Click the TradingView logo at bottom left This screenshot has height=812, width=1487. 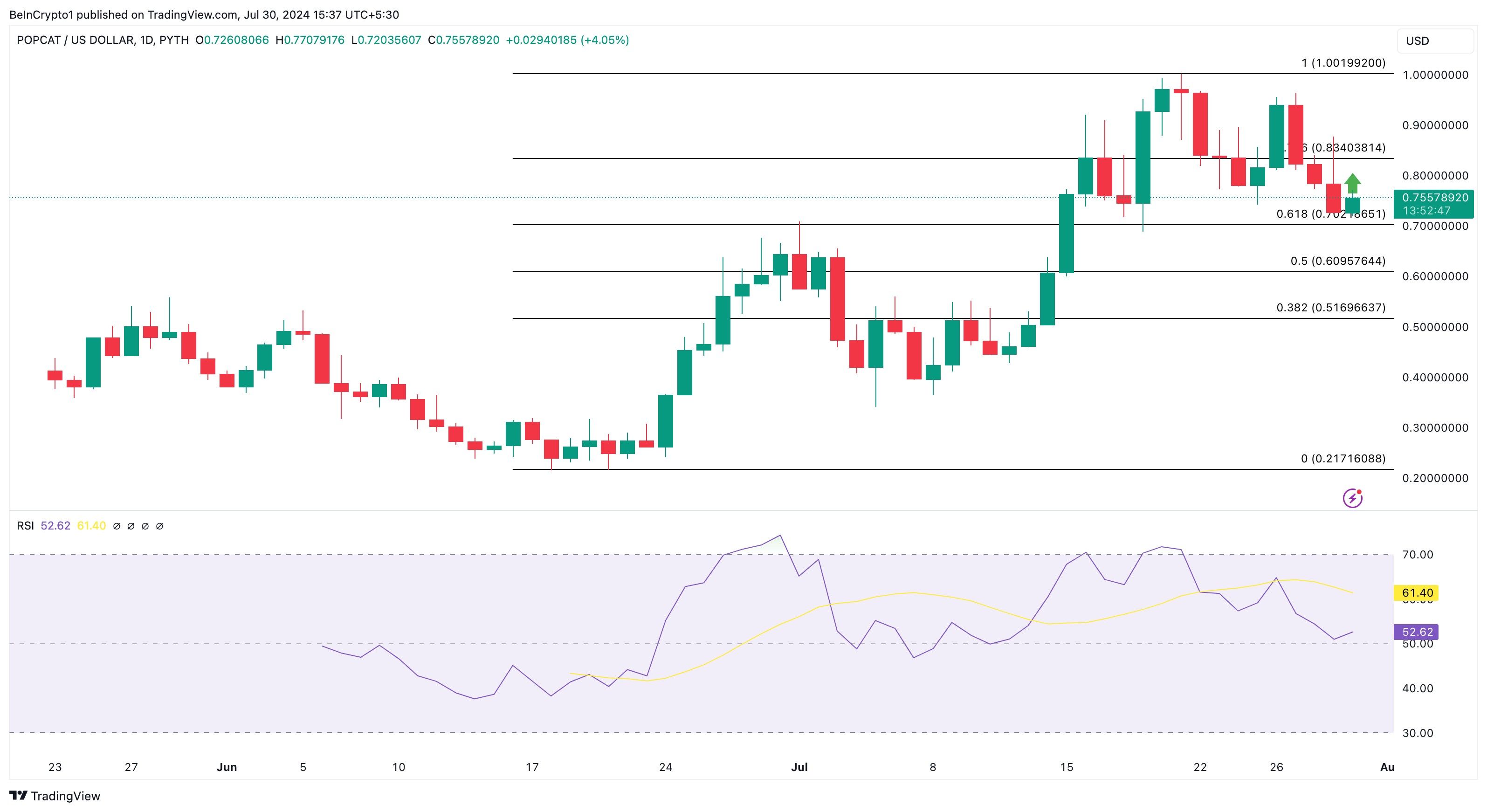coord(55,796)
